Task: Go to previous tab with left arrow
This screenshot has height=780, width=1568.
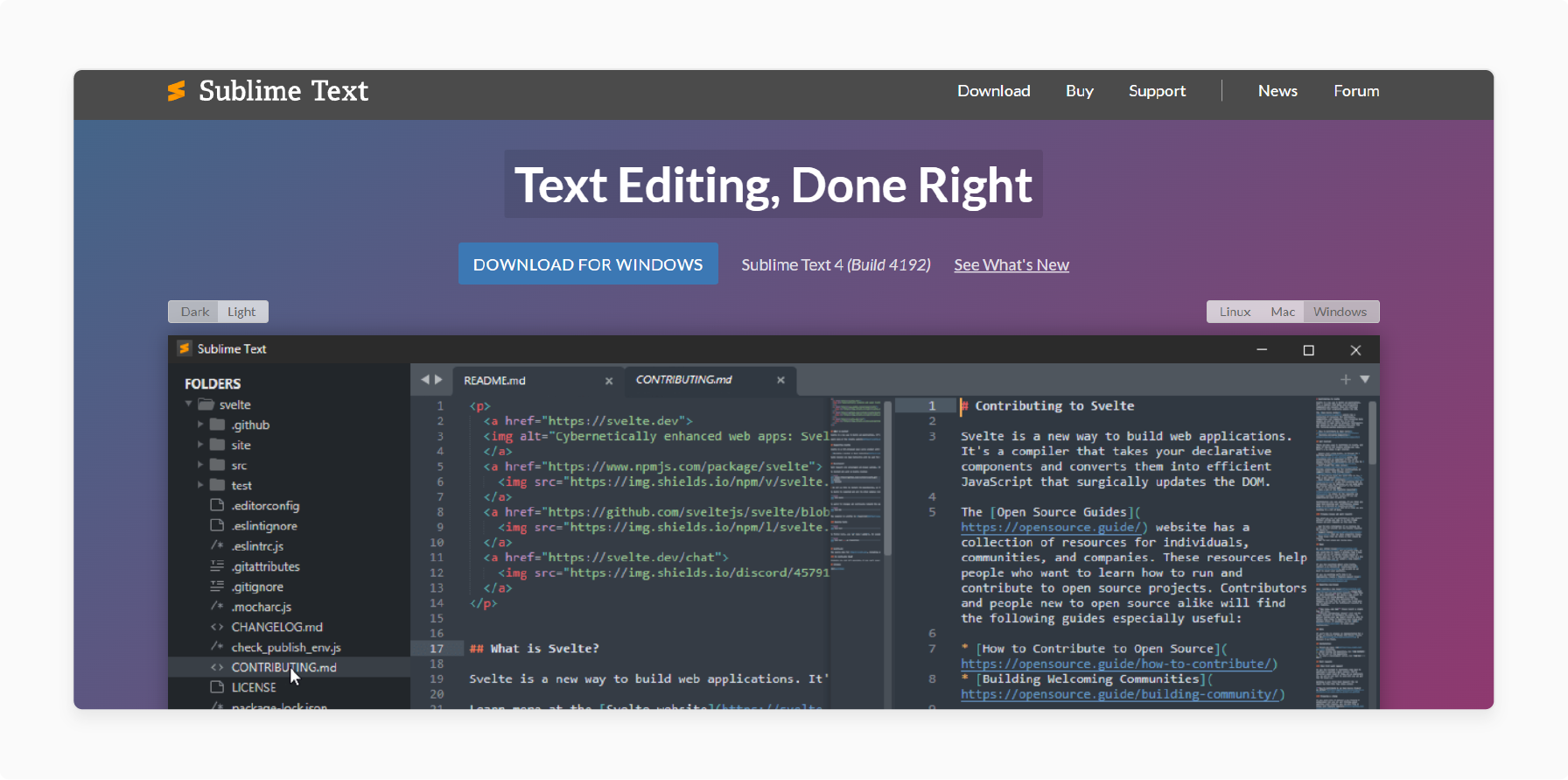Action: point(425,380)
